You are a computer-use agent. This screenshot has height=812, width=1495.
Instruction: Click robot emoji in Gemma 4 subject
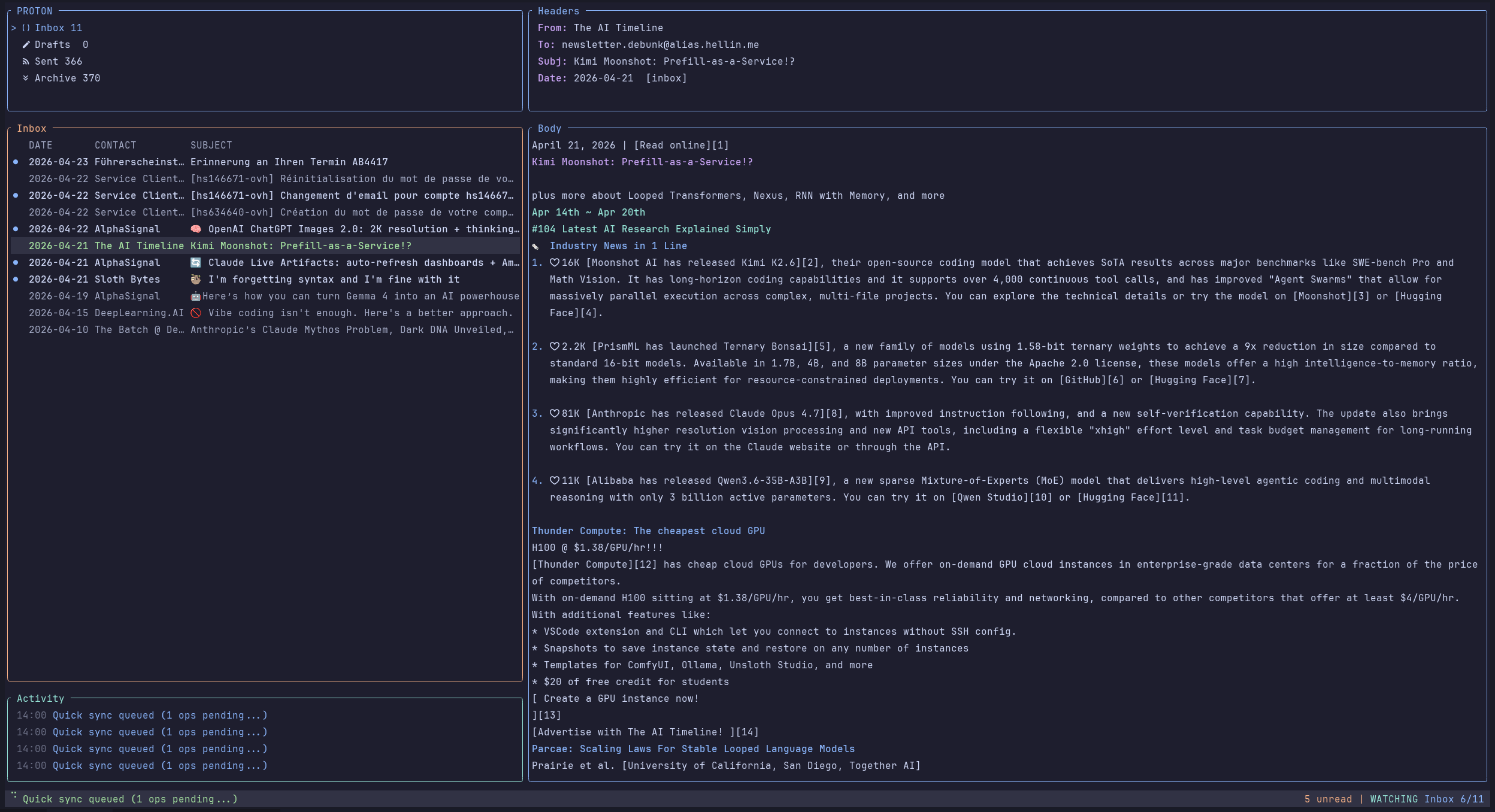(x=196, y=296)
